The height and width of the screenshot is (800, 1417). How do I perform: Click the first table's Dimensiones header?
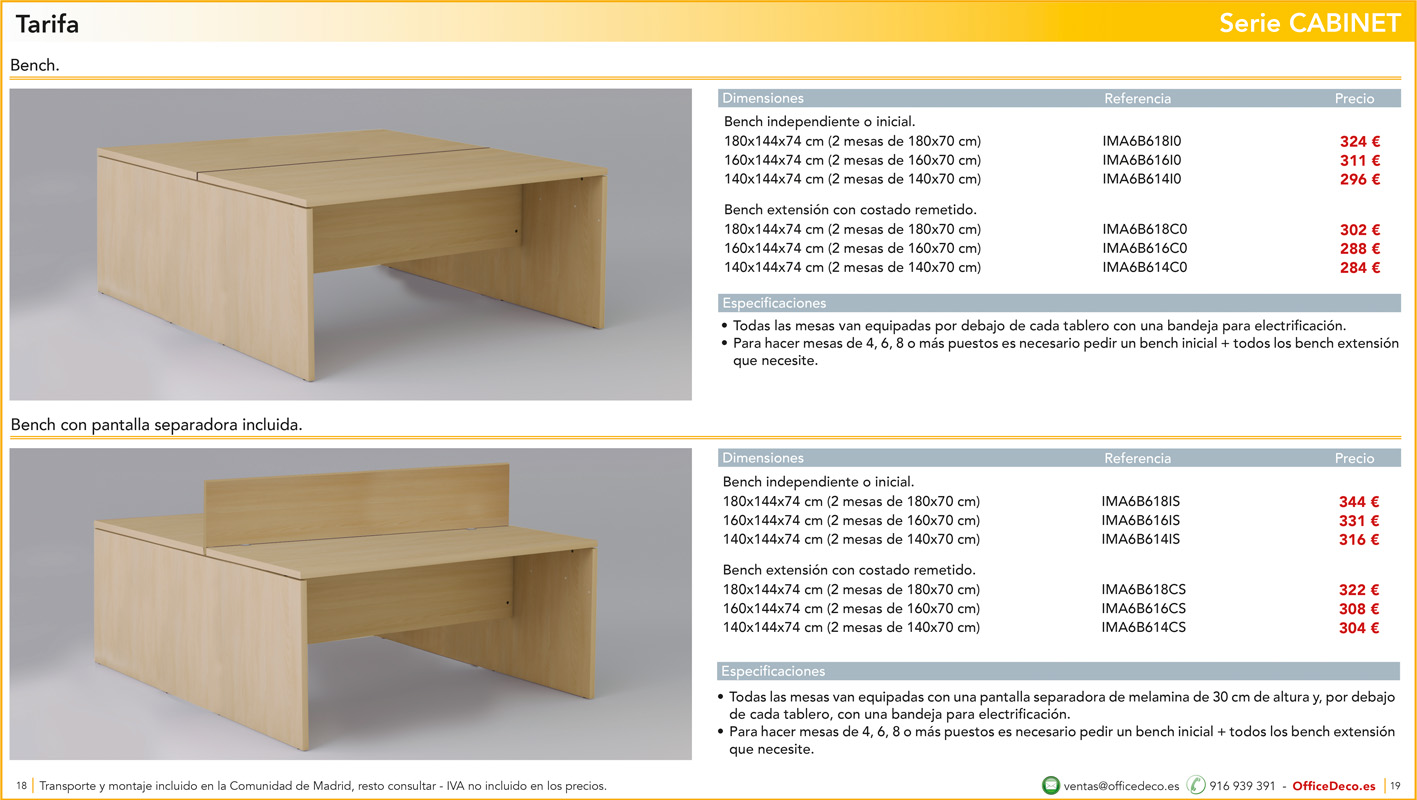tap(763, 98)
